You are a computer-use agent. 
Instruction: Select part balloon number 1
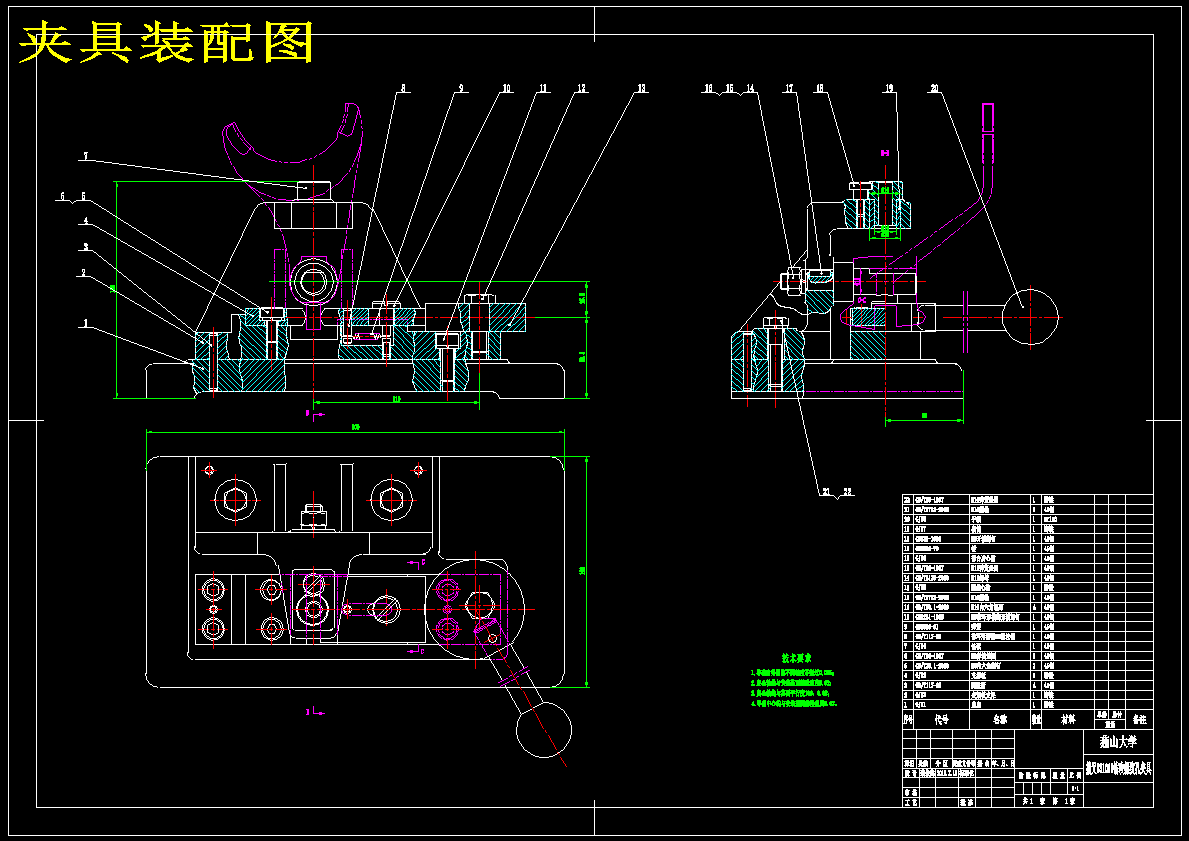pyautogui.click(x=86, y=323)
